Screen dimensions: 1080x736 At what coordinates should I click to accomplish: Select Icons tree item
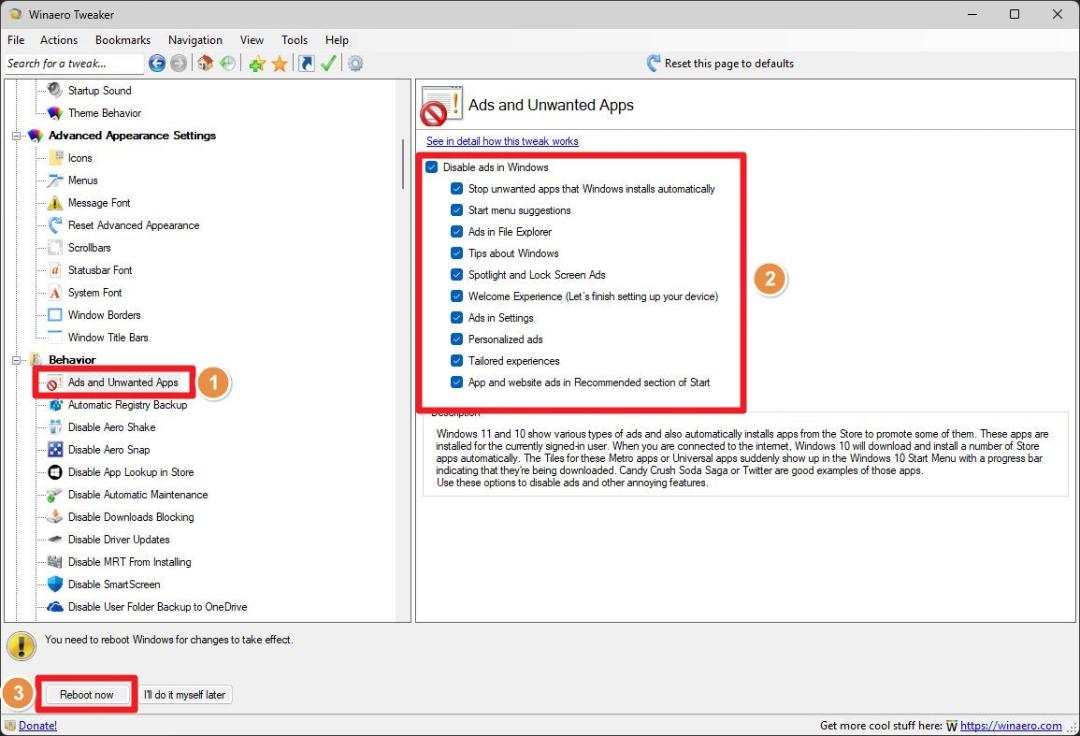tap(80, 158)
